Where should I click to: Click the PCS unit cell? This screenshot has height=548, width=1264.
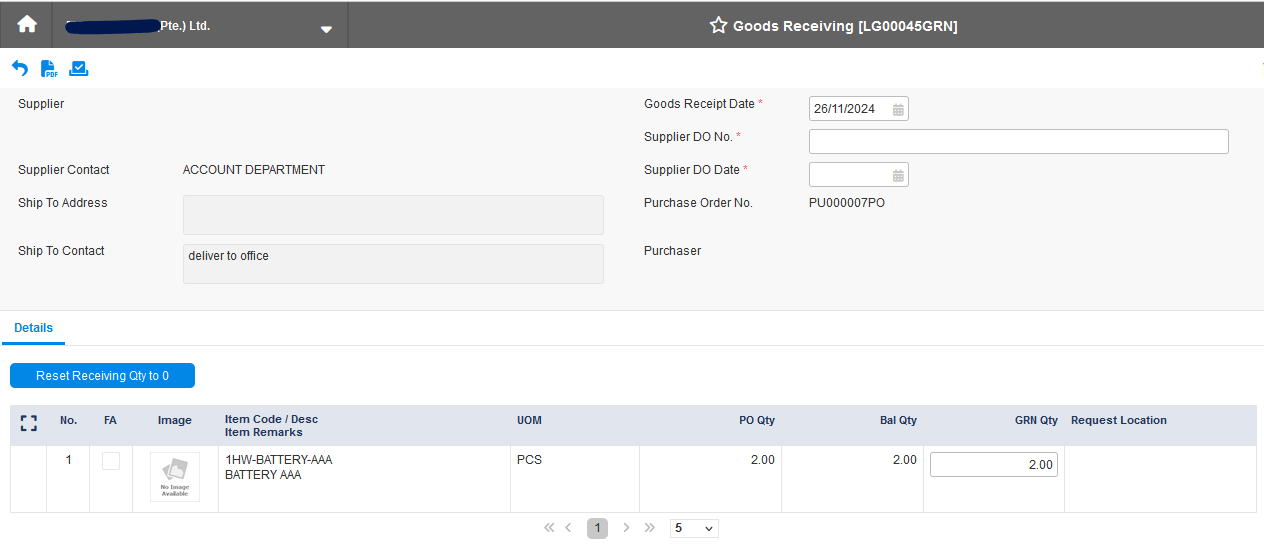pyautogui.click(x=529, y=460)
